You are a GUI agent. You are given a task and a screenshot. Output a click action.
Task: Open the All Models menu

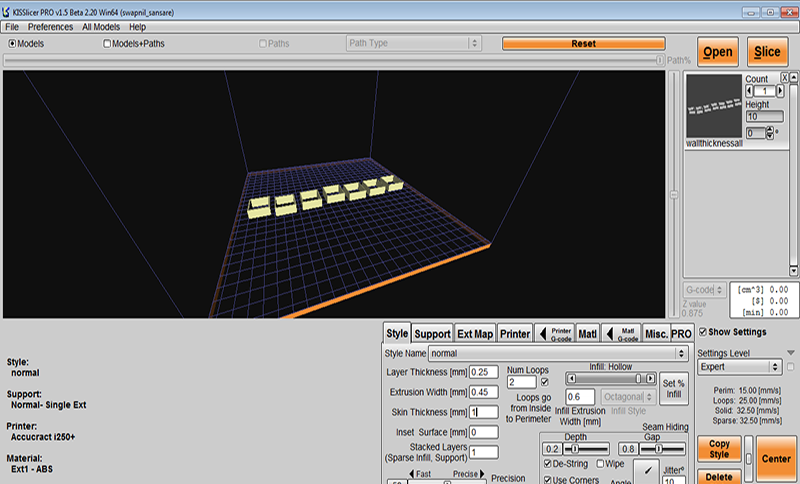pos(101,27)
